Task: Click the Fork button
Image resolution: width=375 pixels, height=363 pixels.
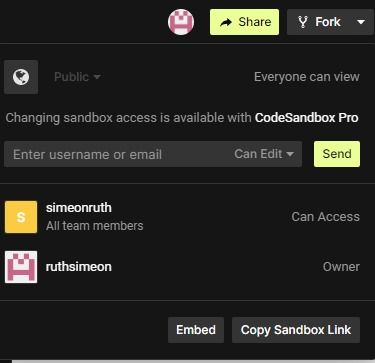Action: pos(319,22)
